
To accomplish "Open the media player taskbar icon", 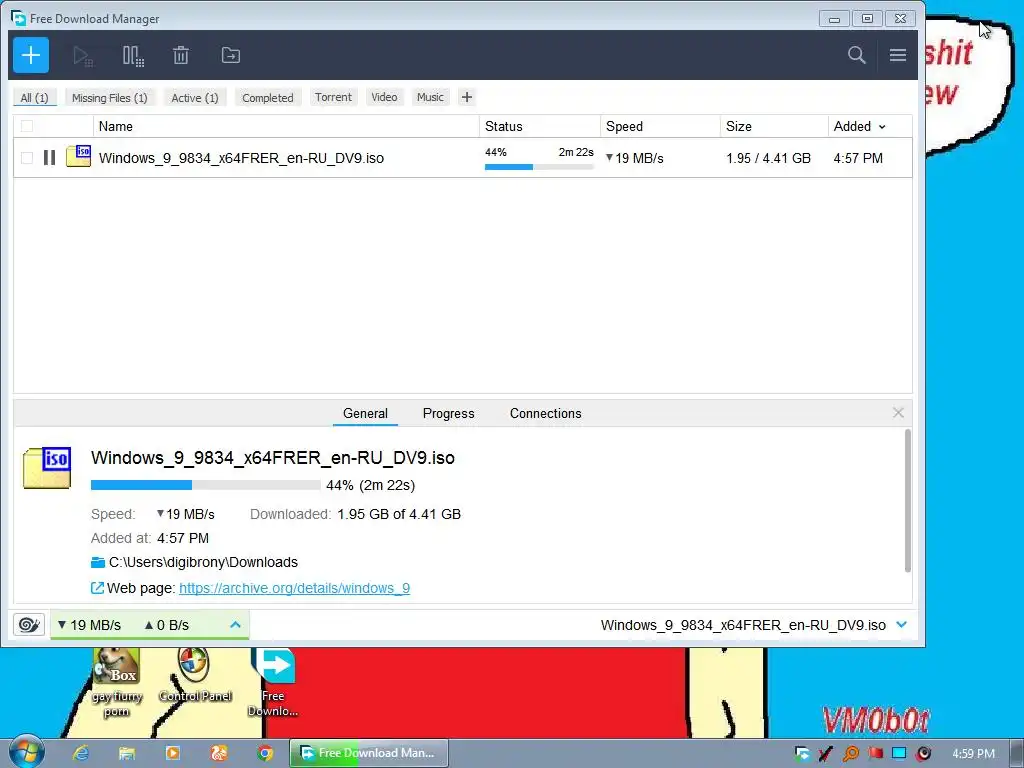I will pyautogui.click(x=172, y=753).
